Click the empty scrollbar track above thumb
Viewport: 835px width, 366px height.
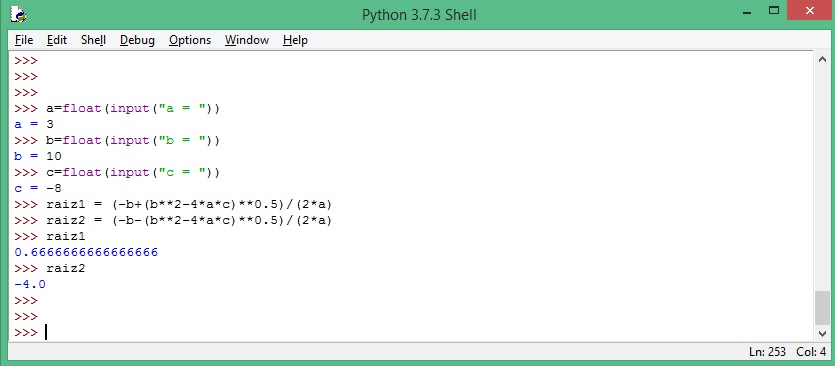822,178
